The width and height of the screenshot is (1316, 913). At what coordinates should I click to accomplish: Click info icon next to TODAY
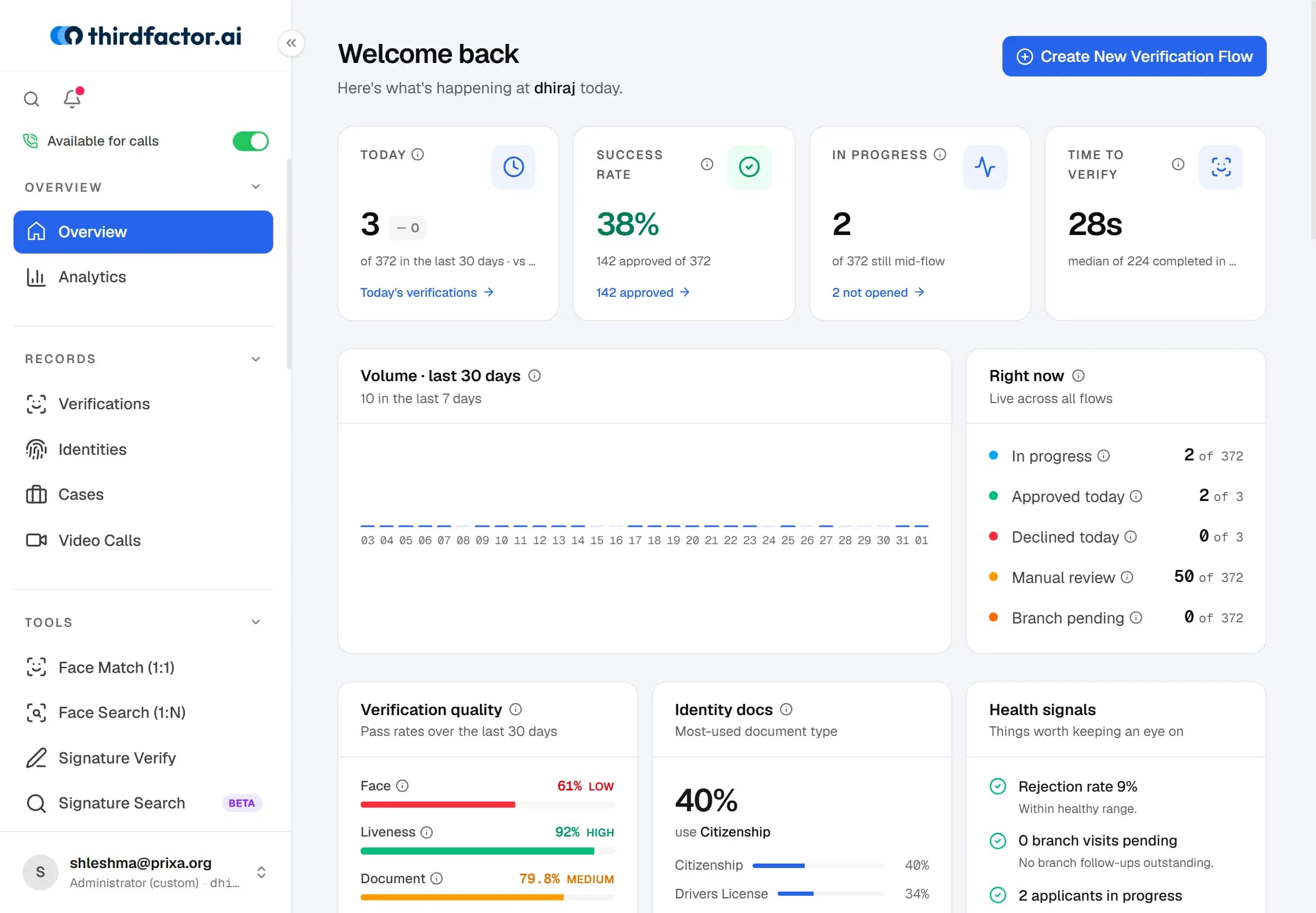(418, 155)
